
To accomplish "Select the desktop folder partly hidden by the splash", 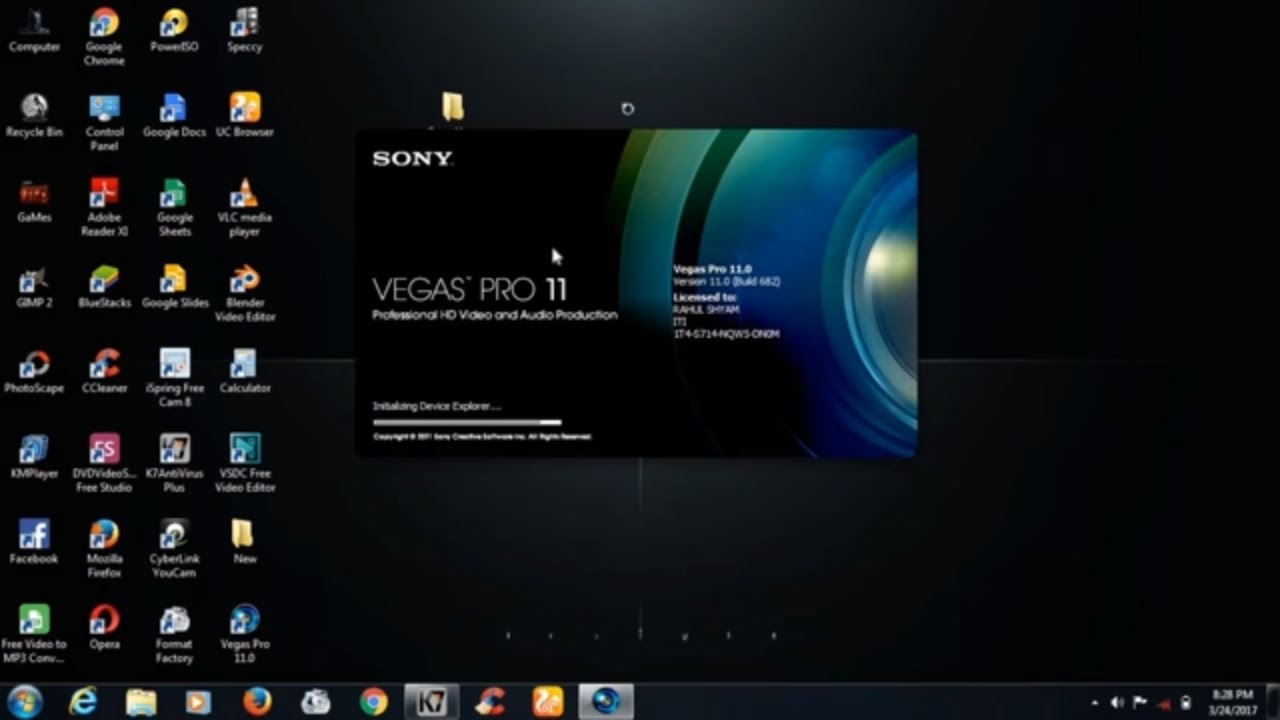I will 452,109.
